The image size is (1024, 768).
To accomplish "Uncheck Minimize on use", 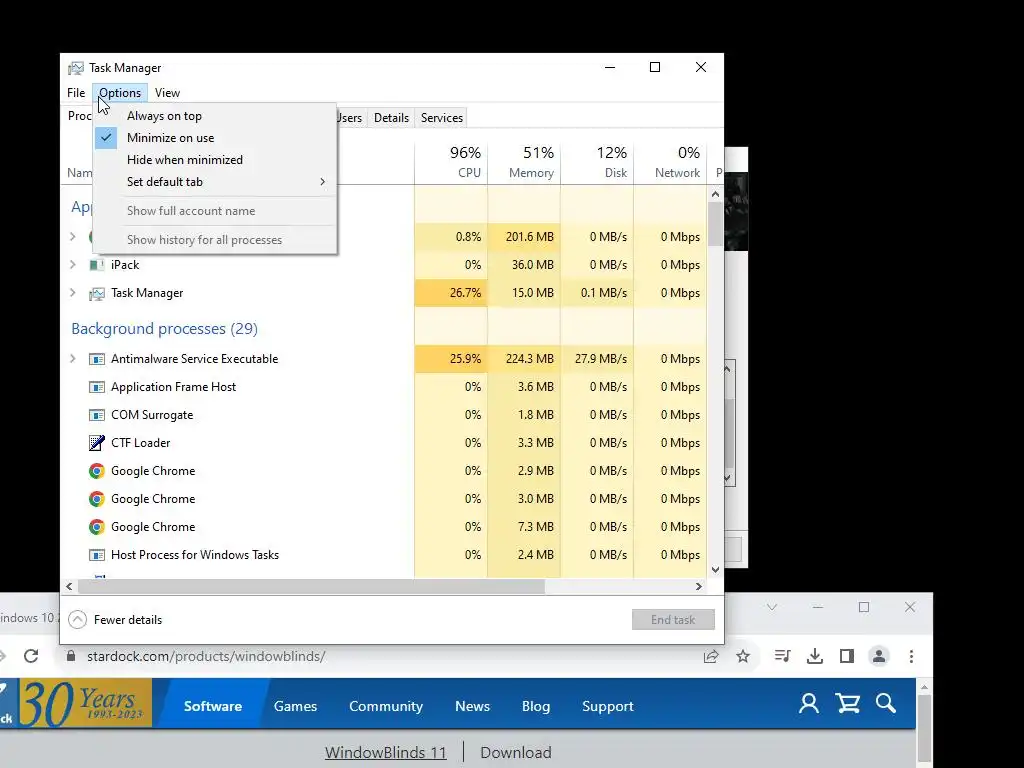I will [215, 138].
